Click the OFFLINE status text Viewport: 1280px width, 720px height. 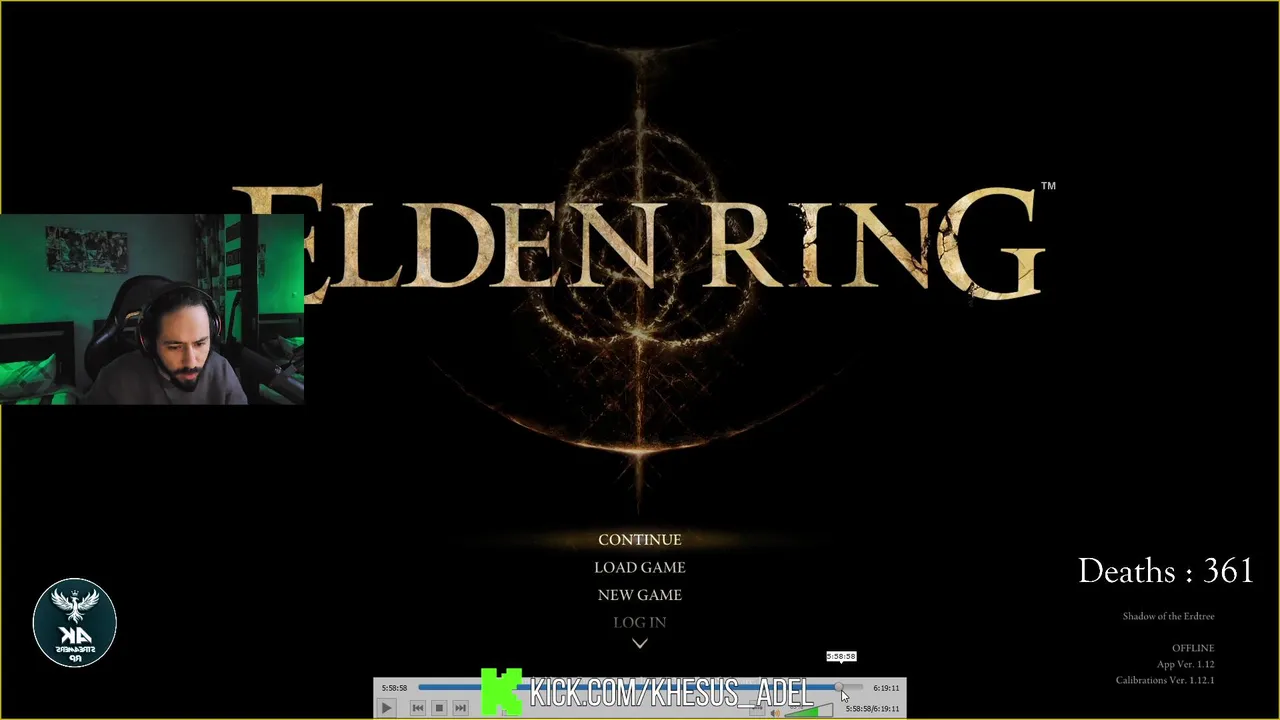pos(1193,648)
